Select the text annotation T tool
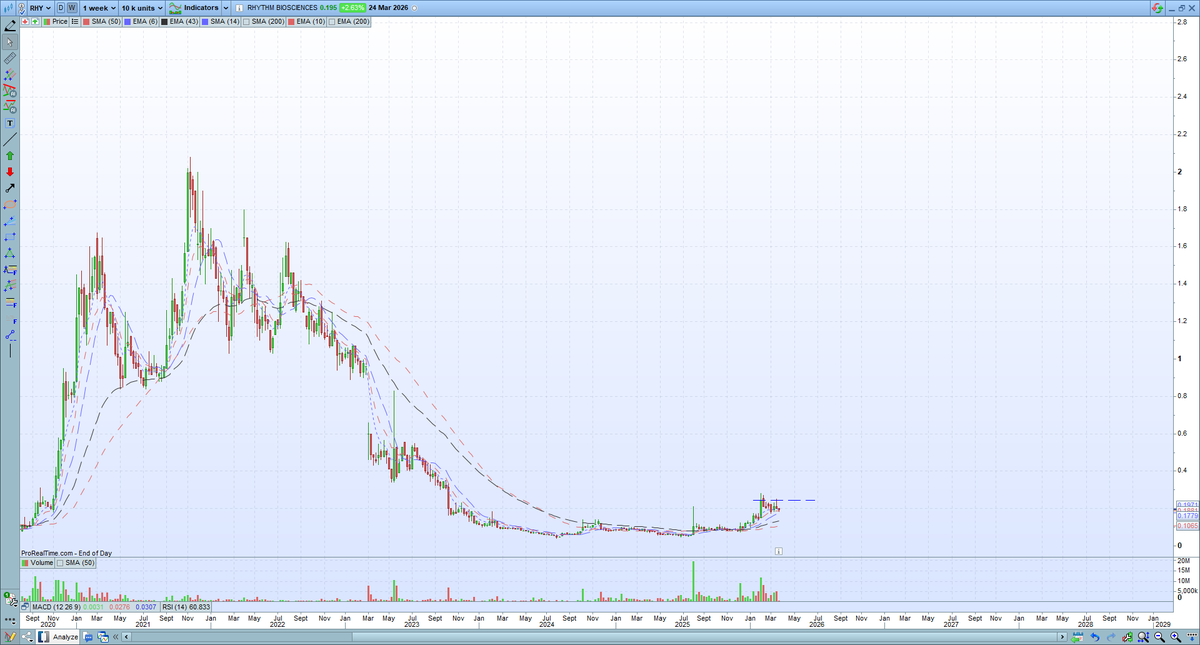The height and width of the screenshot is (645, 1200). (x=10, y=123)
